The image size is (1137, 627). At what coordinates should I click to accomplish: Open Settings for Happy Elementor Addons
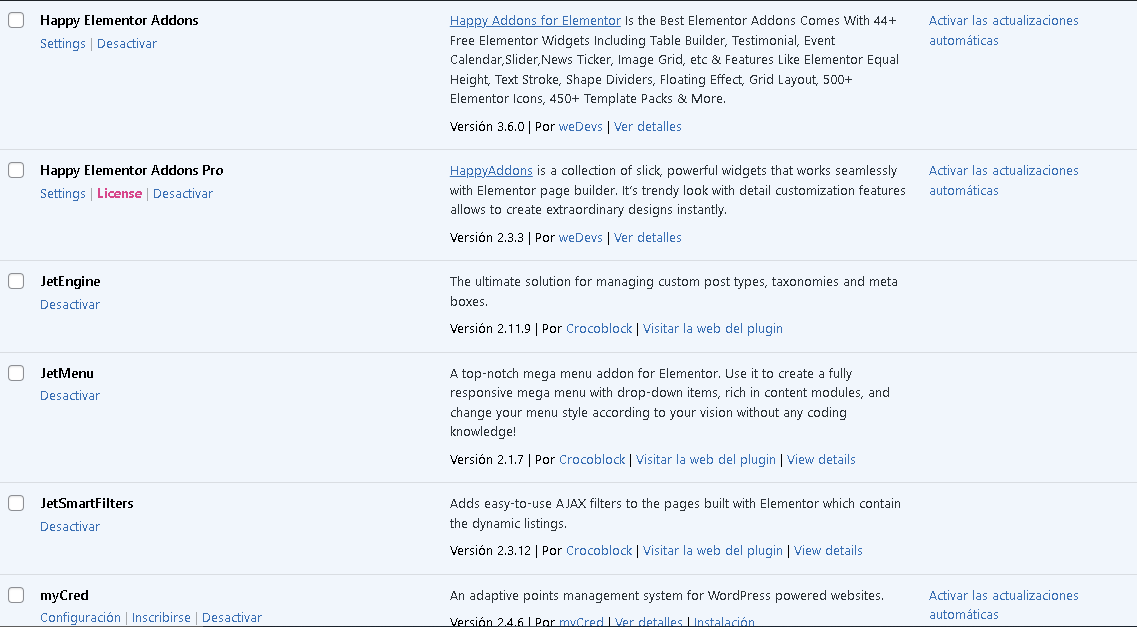coord(62,43)
